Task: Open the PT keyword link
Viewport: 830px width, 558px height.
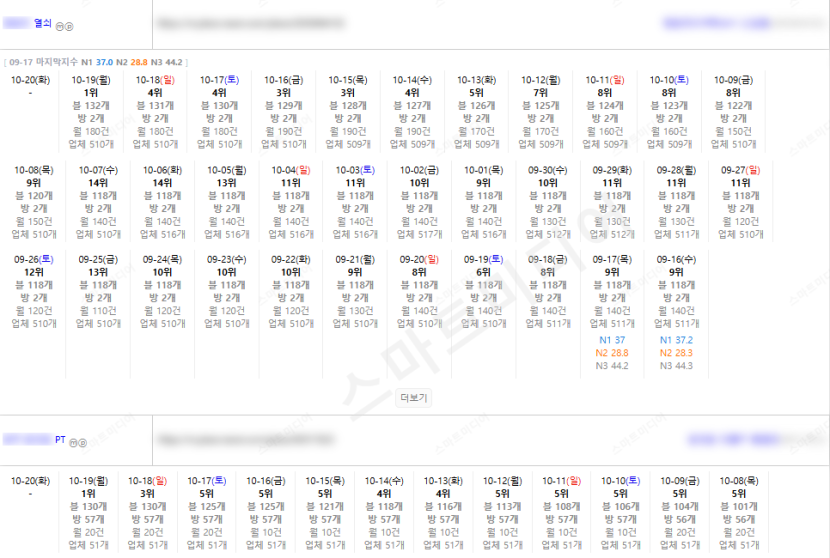Action: [60, 439]
